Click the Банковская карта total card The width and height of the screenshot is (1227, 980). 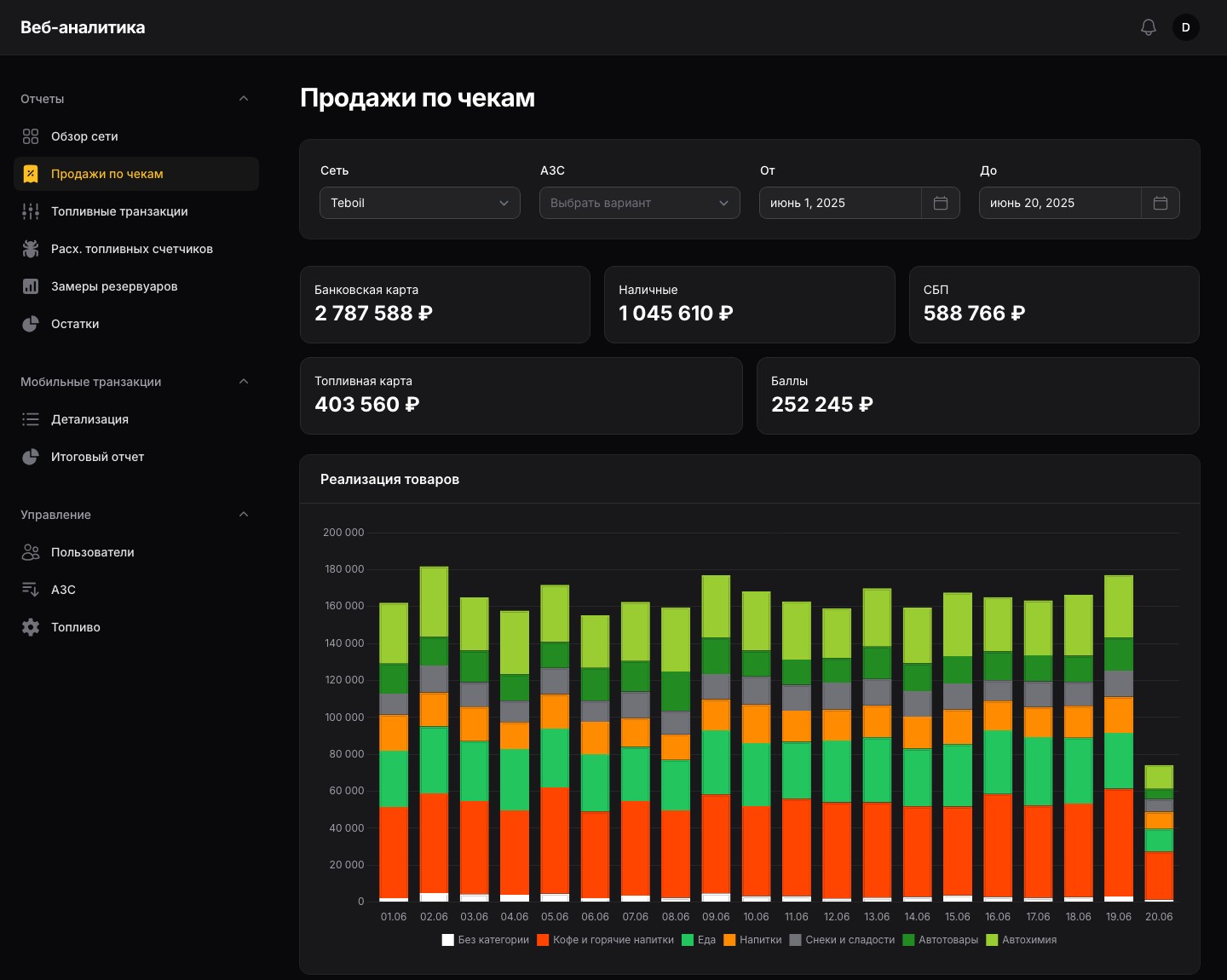tap(445, 304)
